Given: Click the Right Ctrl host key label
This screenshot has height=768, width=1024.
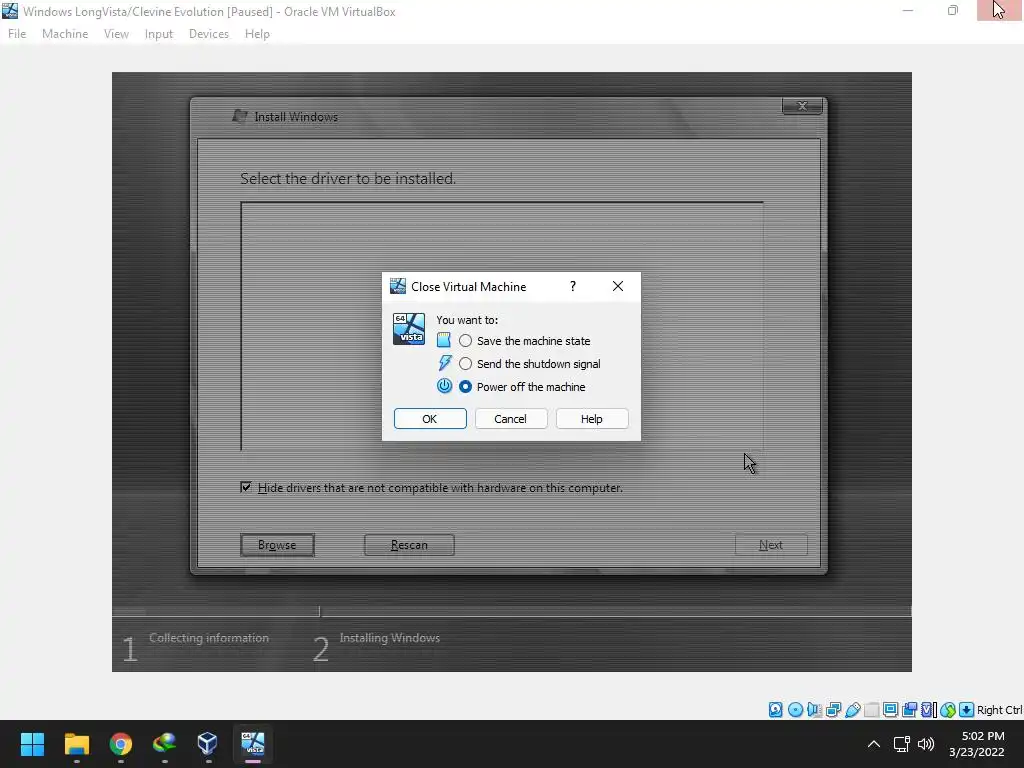Looking at the screenshot, I should pos(1000,710).
